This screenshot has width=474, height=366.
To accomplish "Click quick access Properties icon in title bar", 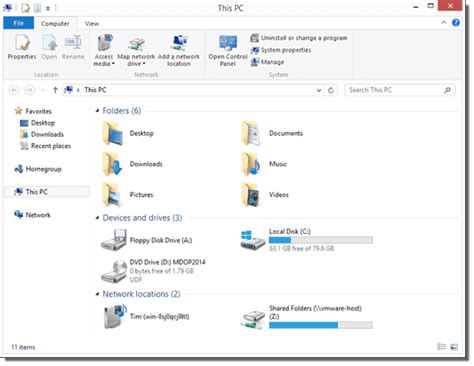I will [26, 7].
